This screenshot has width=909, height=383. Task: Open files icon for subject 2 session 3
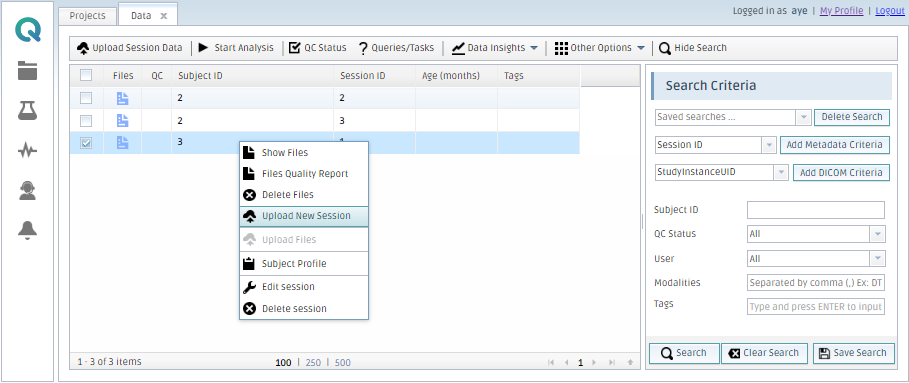122,121
